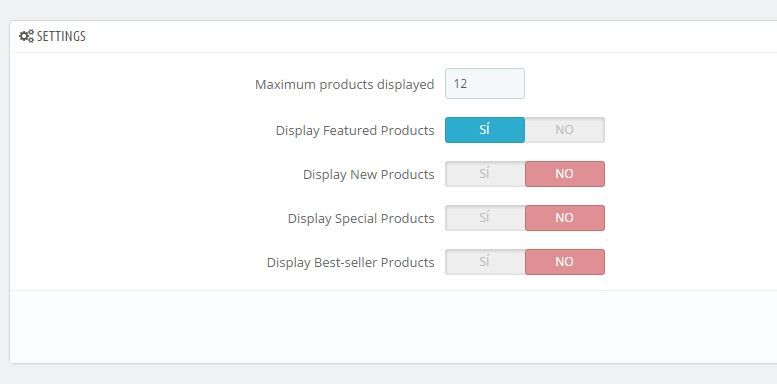Click the Display New Products label
777x384 pixels.
(369, 174)
